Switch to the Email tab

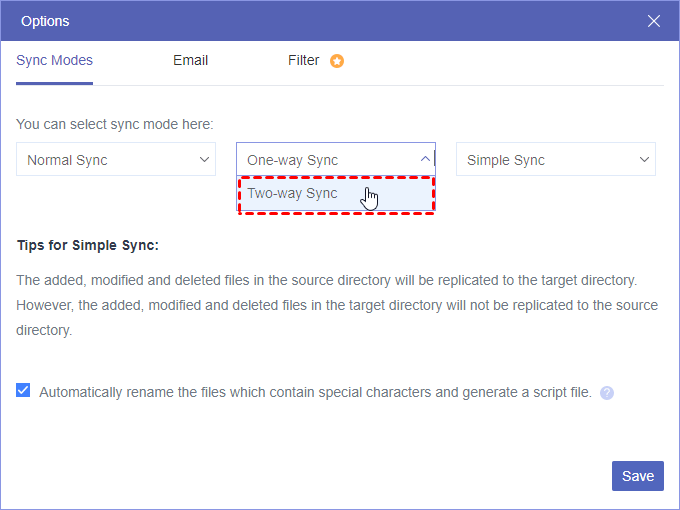pos(190,60)
